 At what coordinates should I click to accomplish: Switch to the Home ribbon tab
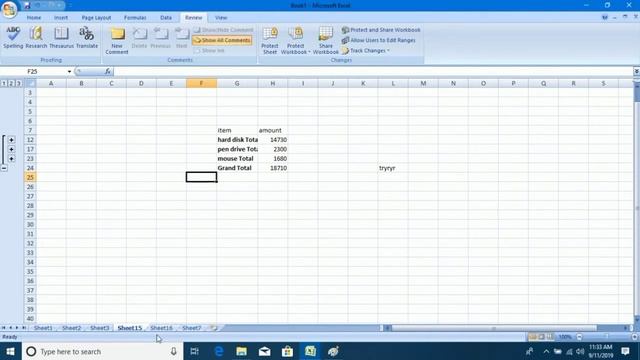click(34, 18)
